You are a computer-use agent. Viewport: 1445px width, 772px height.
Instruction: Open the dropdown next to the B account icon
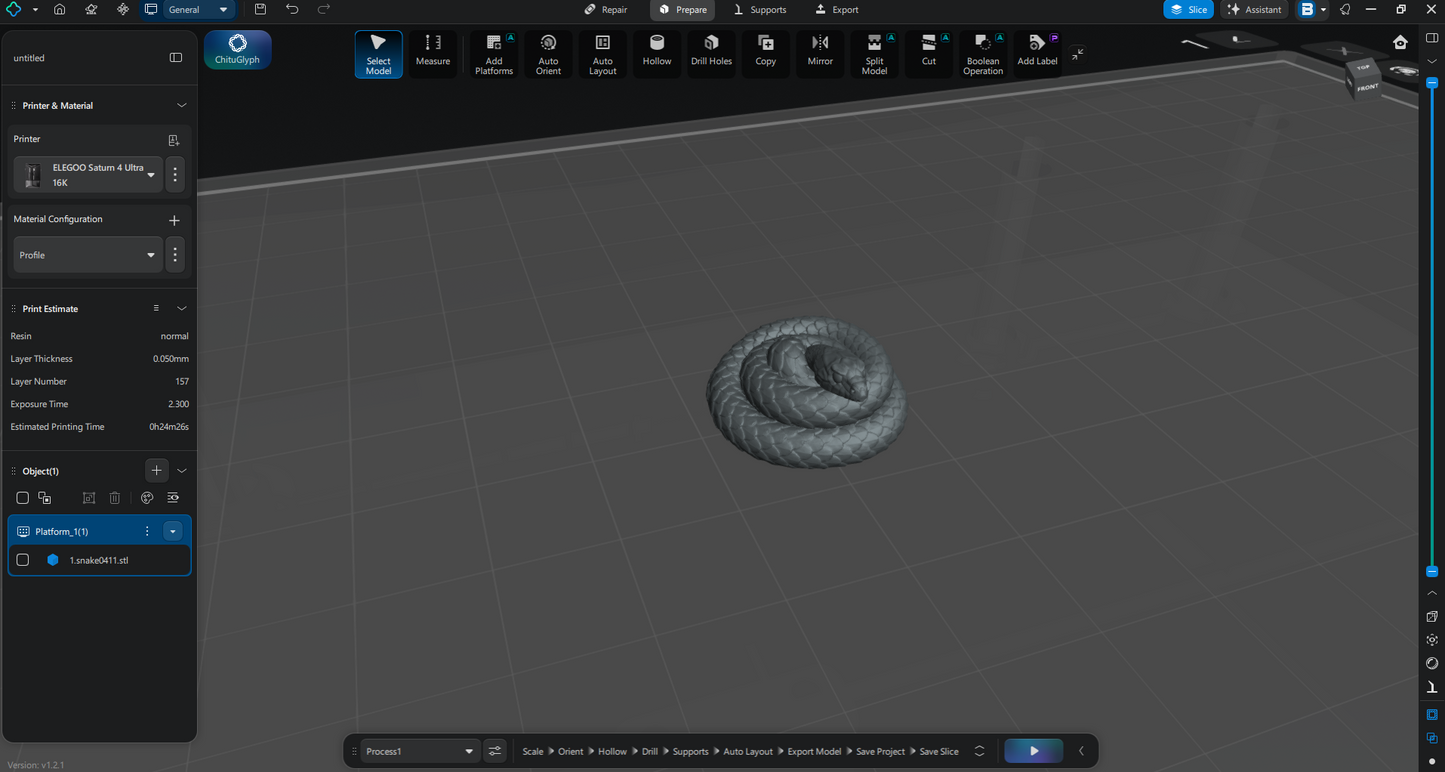tap(1323, 10)
